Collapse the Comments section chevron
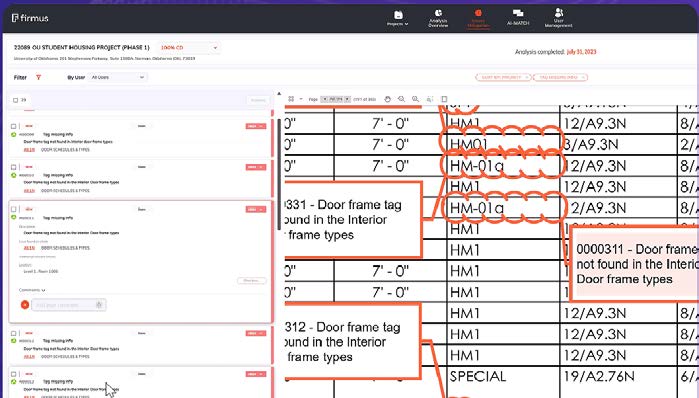 pos(44,290)
